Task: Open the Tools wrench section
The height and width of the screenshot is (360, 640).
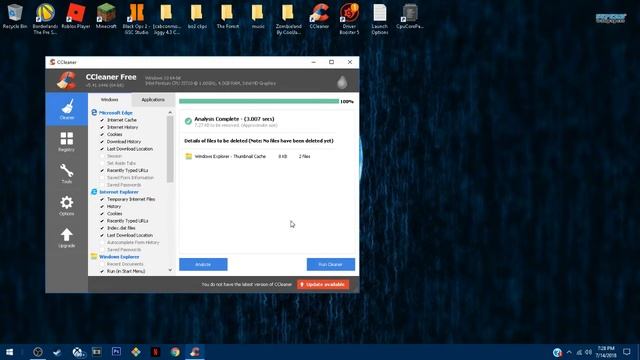Action: click(x=67, y=173)
